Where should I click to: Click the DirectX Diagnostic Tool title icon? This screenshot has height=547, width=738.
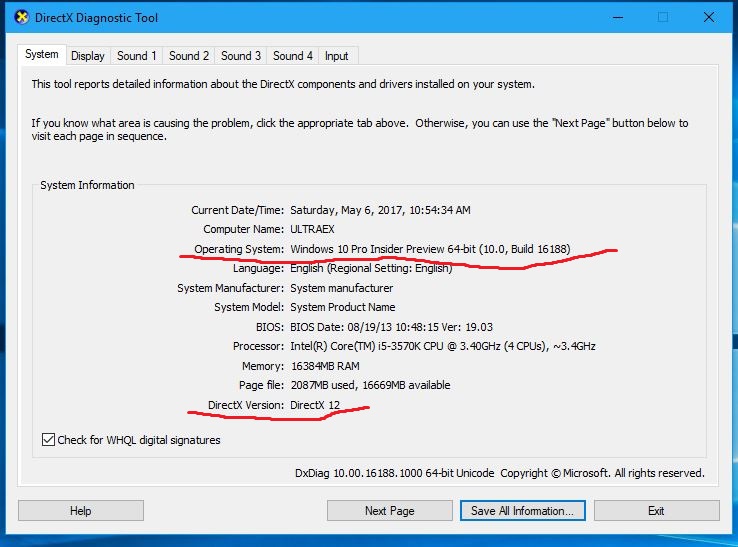21,17
